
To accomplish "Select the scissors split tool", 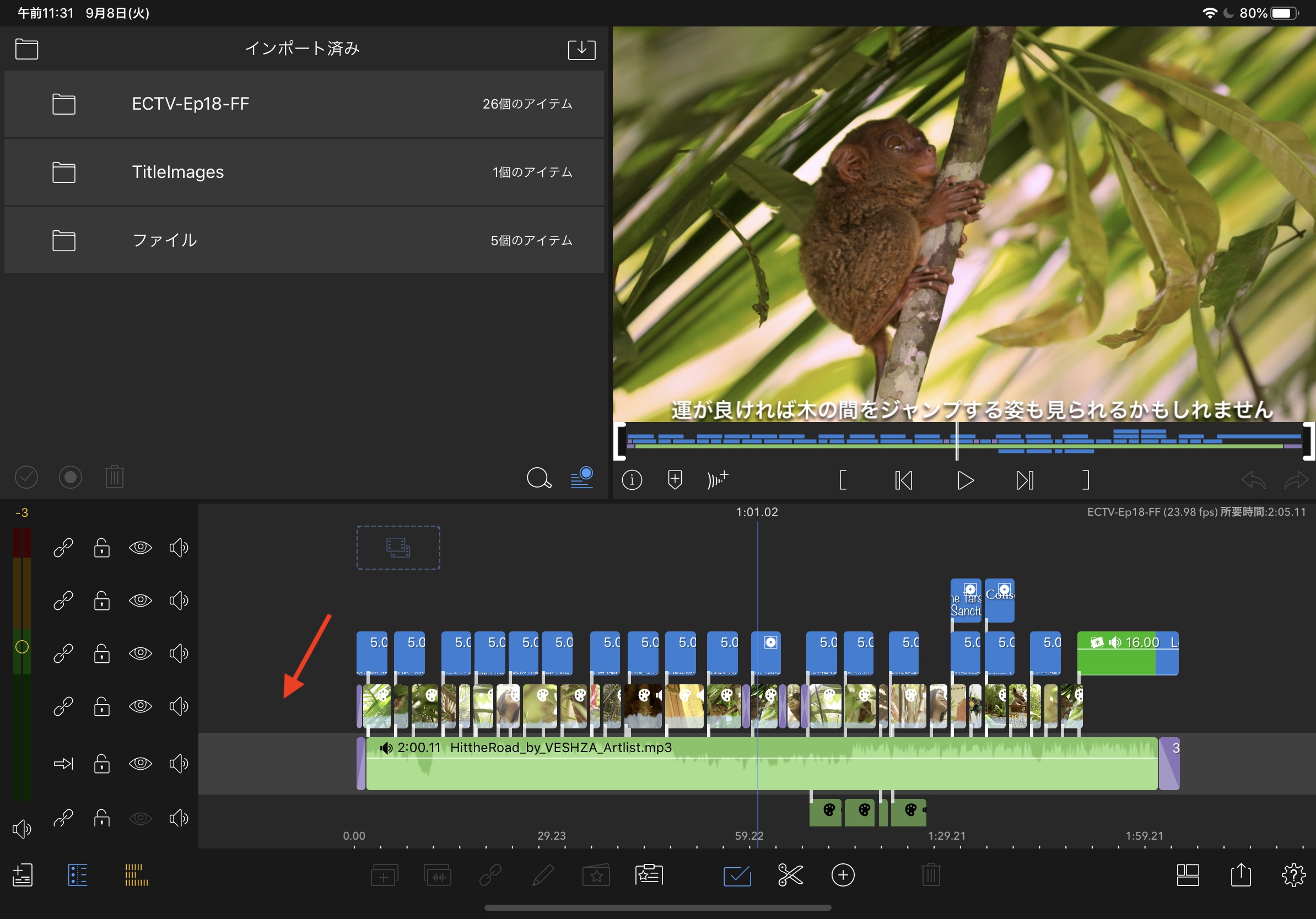I will [790, 875].
